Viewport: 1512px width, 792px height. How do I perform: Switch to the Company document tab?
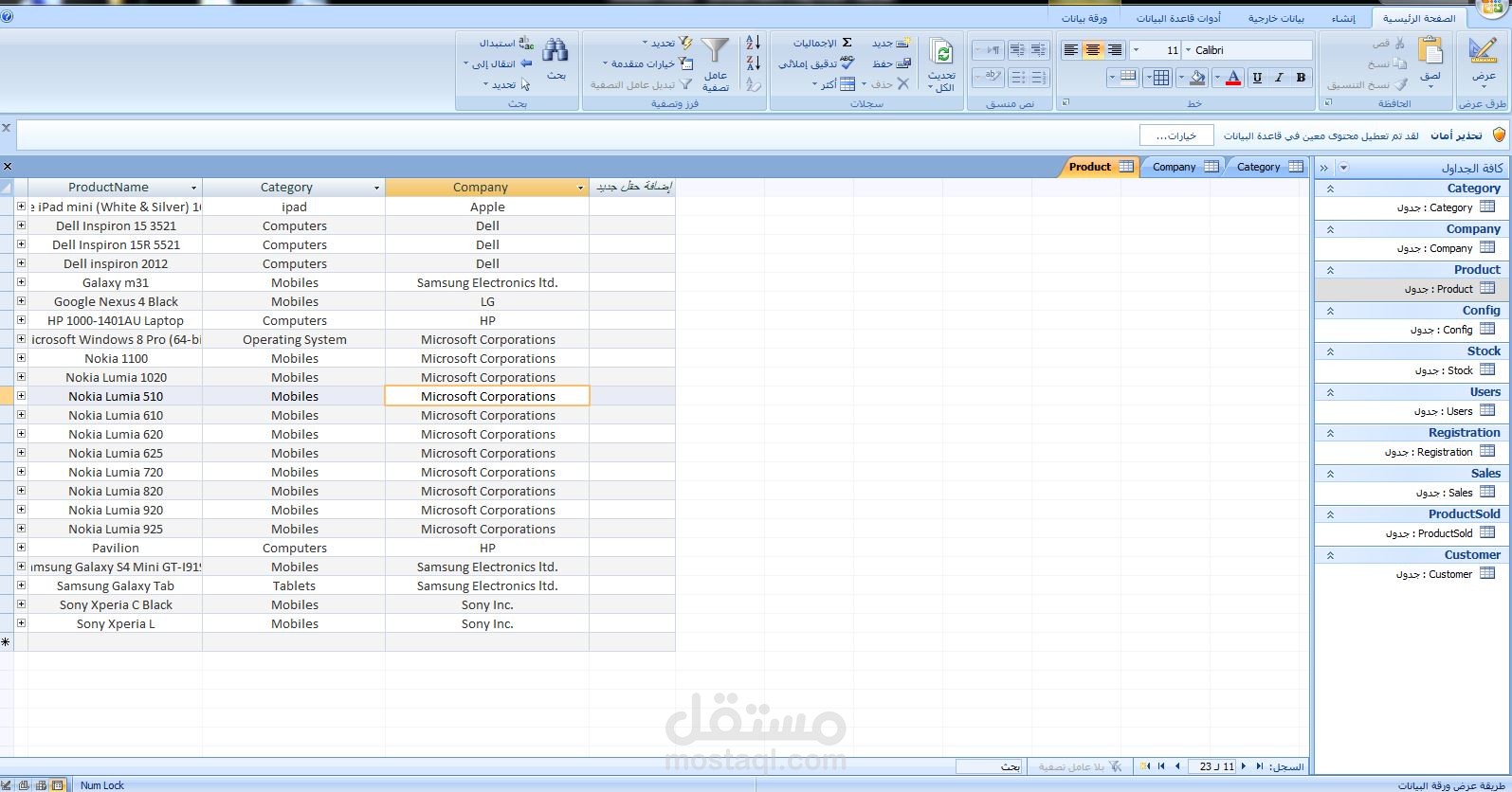pyautogui.click(x=1184, y=167)
